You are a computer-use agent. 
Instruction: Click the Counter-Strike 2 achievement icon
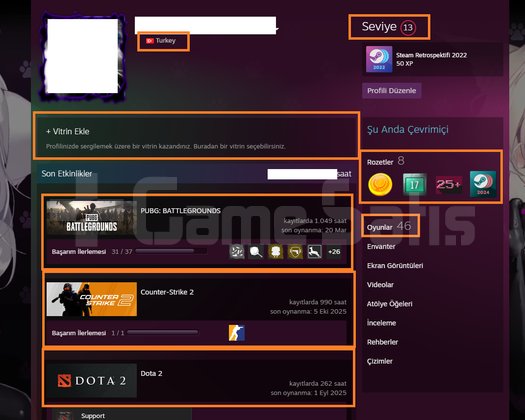236,333
